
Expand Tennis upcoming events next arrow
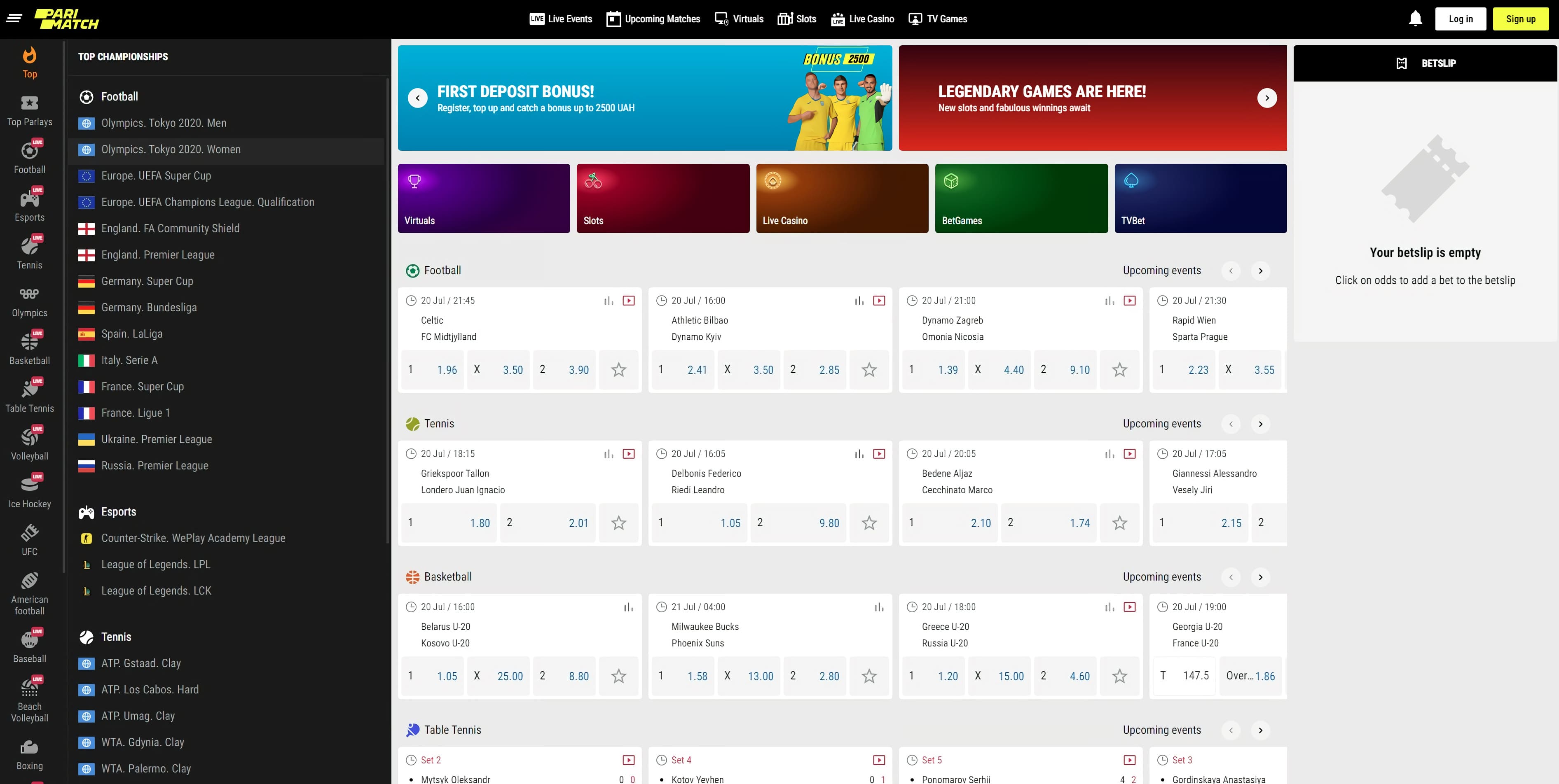click(1261, 424)
